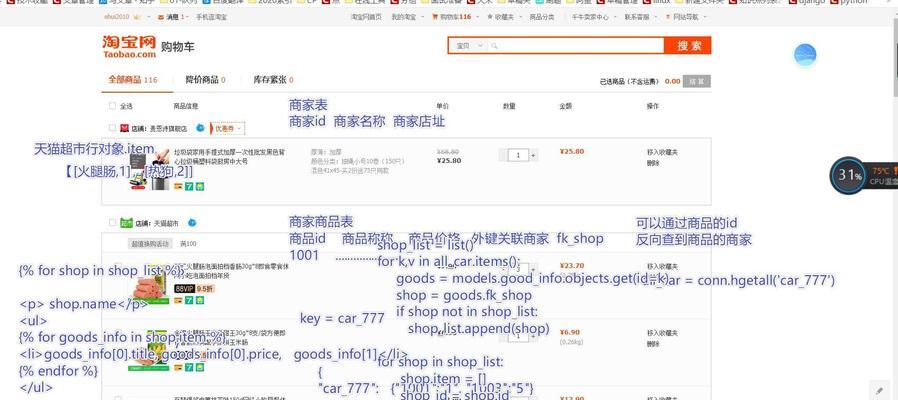Click the star icon beside 收藏夹
Image resolution: width=898 pixels, height=400 pixels.
(x=490, y=17)
